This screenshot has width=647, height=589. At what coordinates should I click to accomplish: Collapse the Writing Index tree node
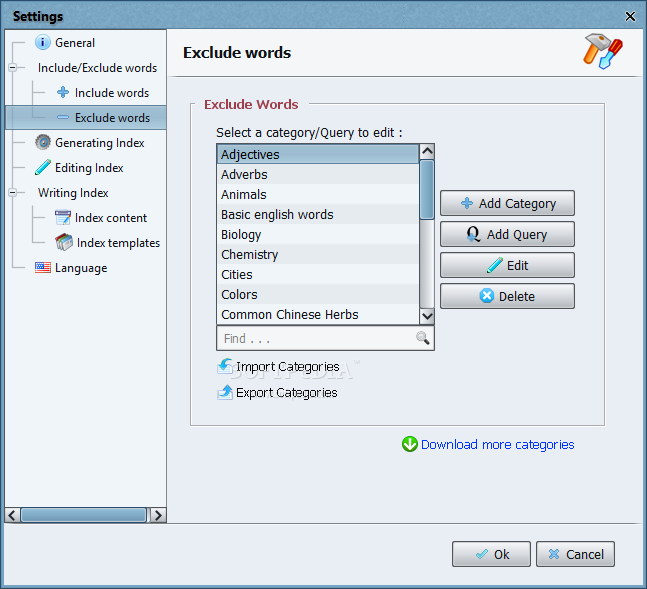[x=13, y=192]
